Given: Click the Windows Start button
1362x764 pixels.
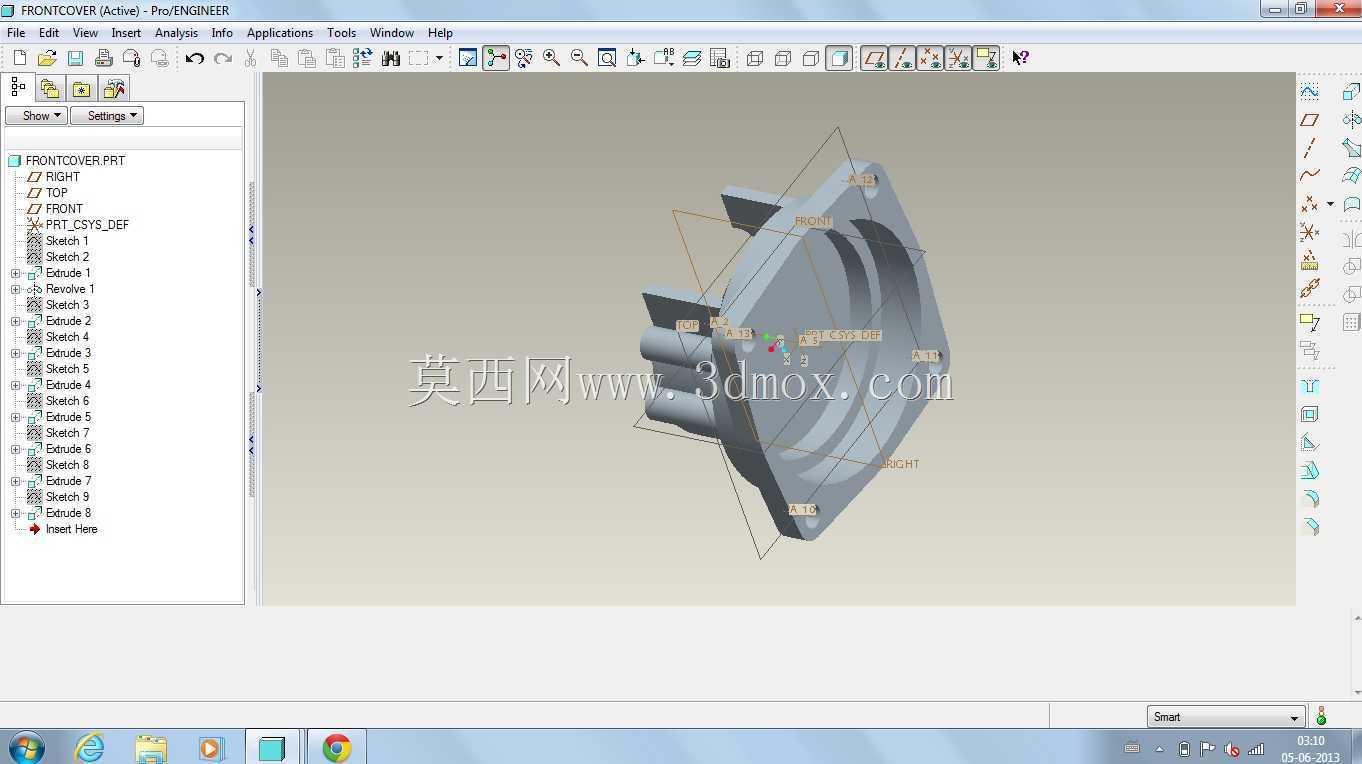Looking at the screenshot, I should (x=26, y=747).
